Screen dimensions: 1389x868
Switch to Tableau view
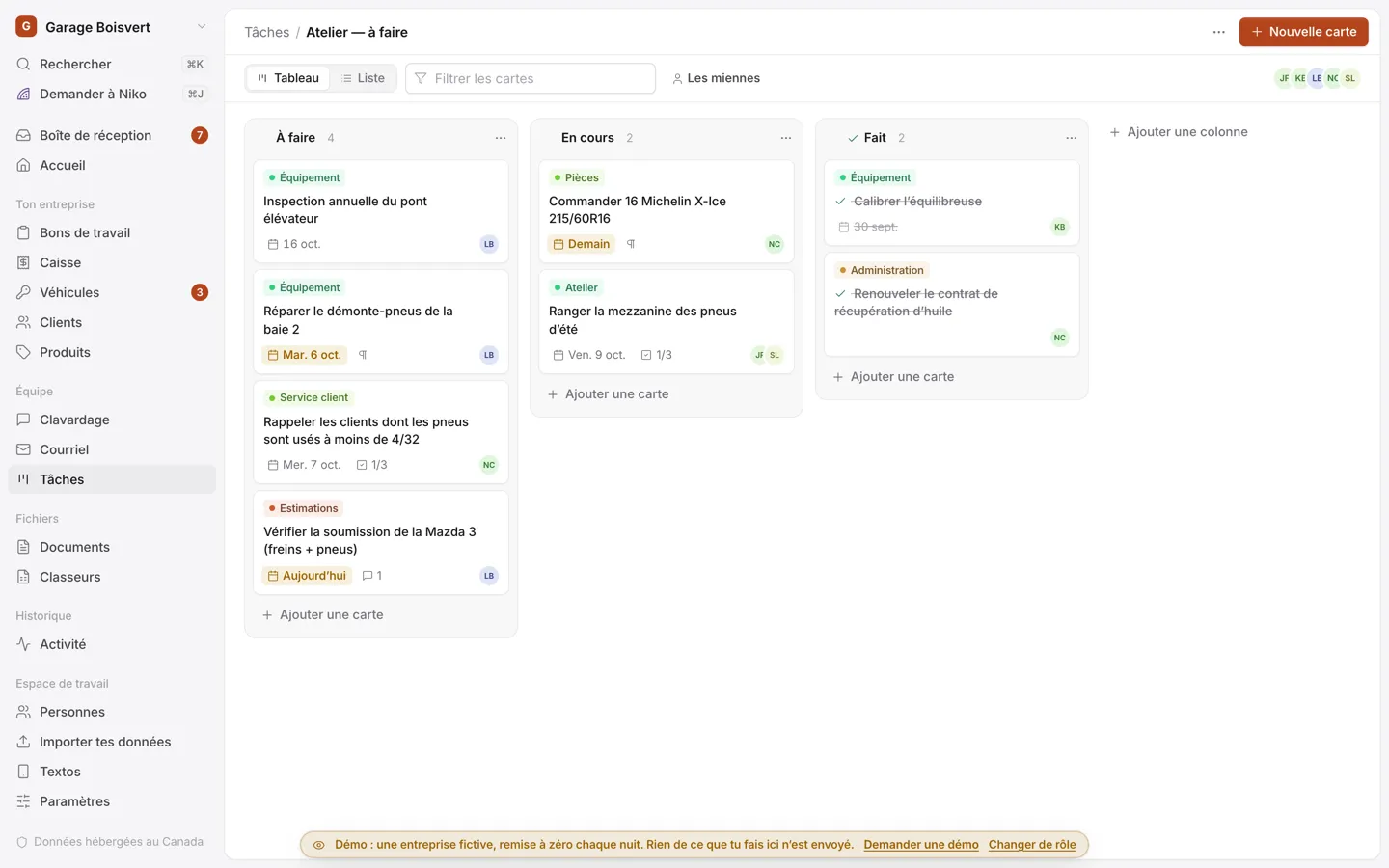coord(288,78)
